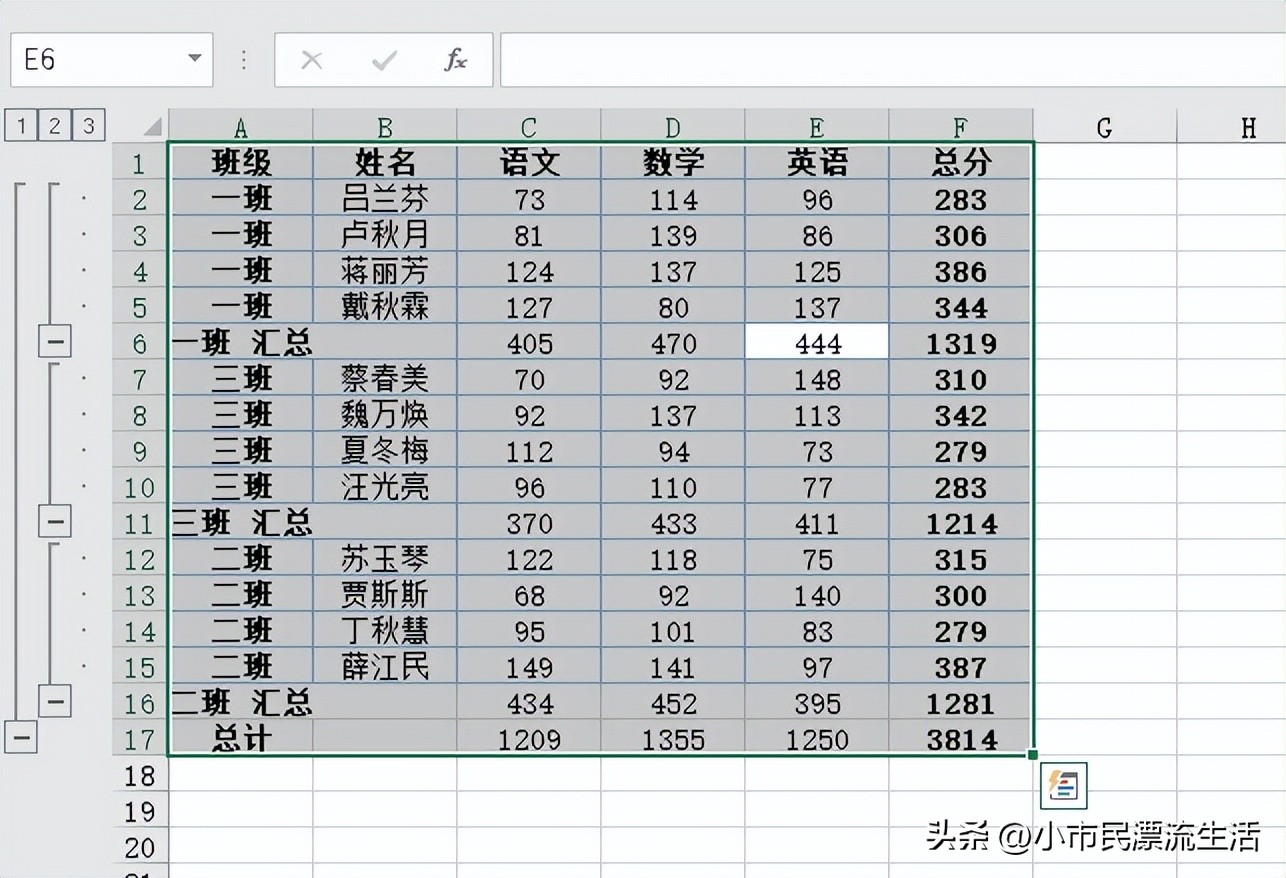Click the 三班 汇总 cell
Screen dimensions: 1286x878
[241, 523]
